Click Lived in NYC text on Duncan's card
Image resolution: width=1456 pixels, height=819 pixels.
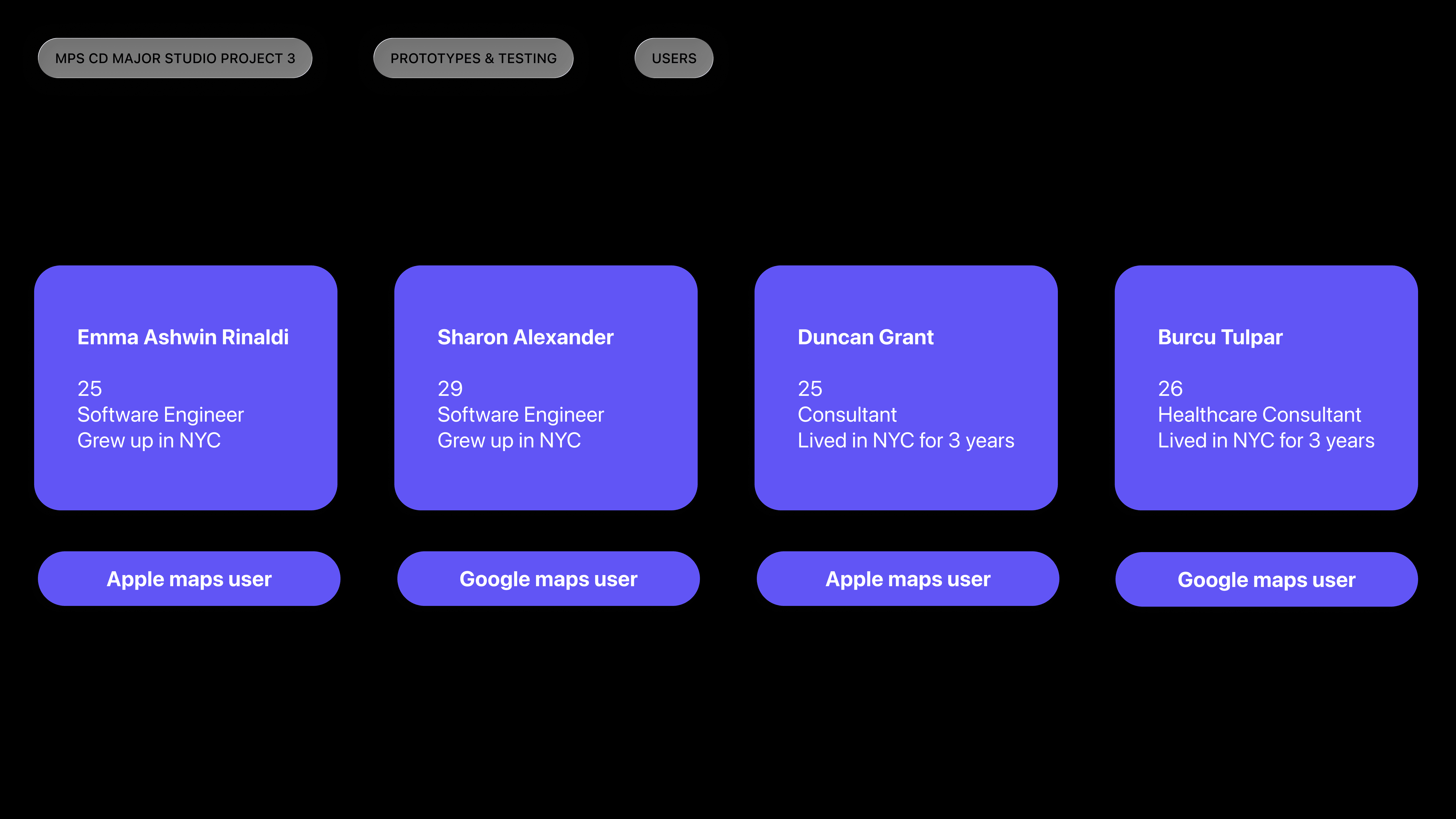click(x=905, y=440)
